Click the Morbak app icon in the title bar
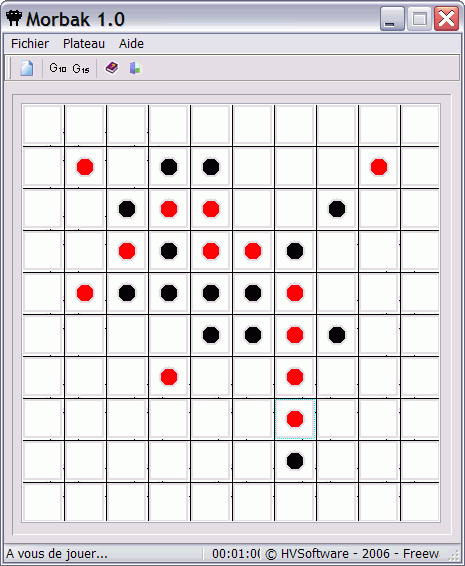Viewport: 465px width, 566px height. click(14, 18)
